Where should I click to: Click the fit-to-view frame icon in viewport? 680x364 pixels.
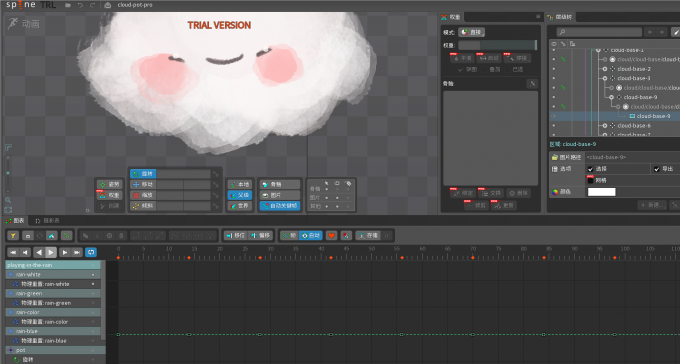pyautogui.click(x=8, y=210)
